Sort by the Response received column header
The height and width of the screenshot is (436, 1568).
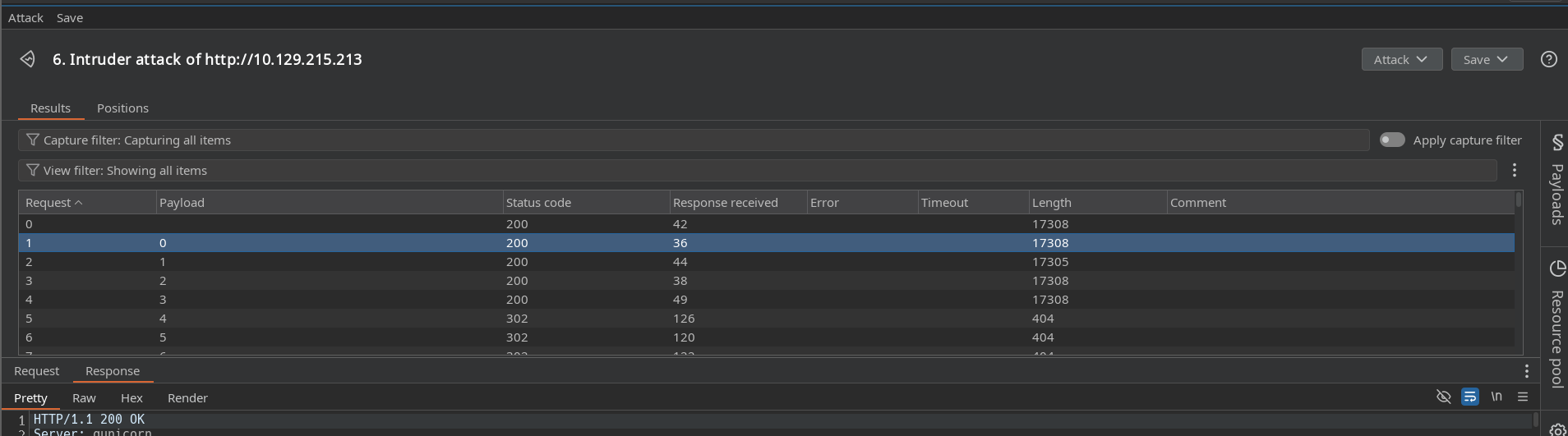tap(738, 202)
